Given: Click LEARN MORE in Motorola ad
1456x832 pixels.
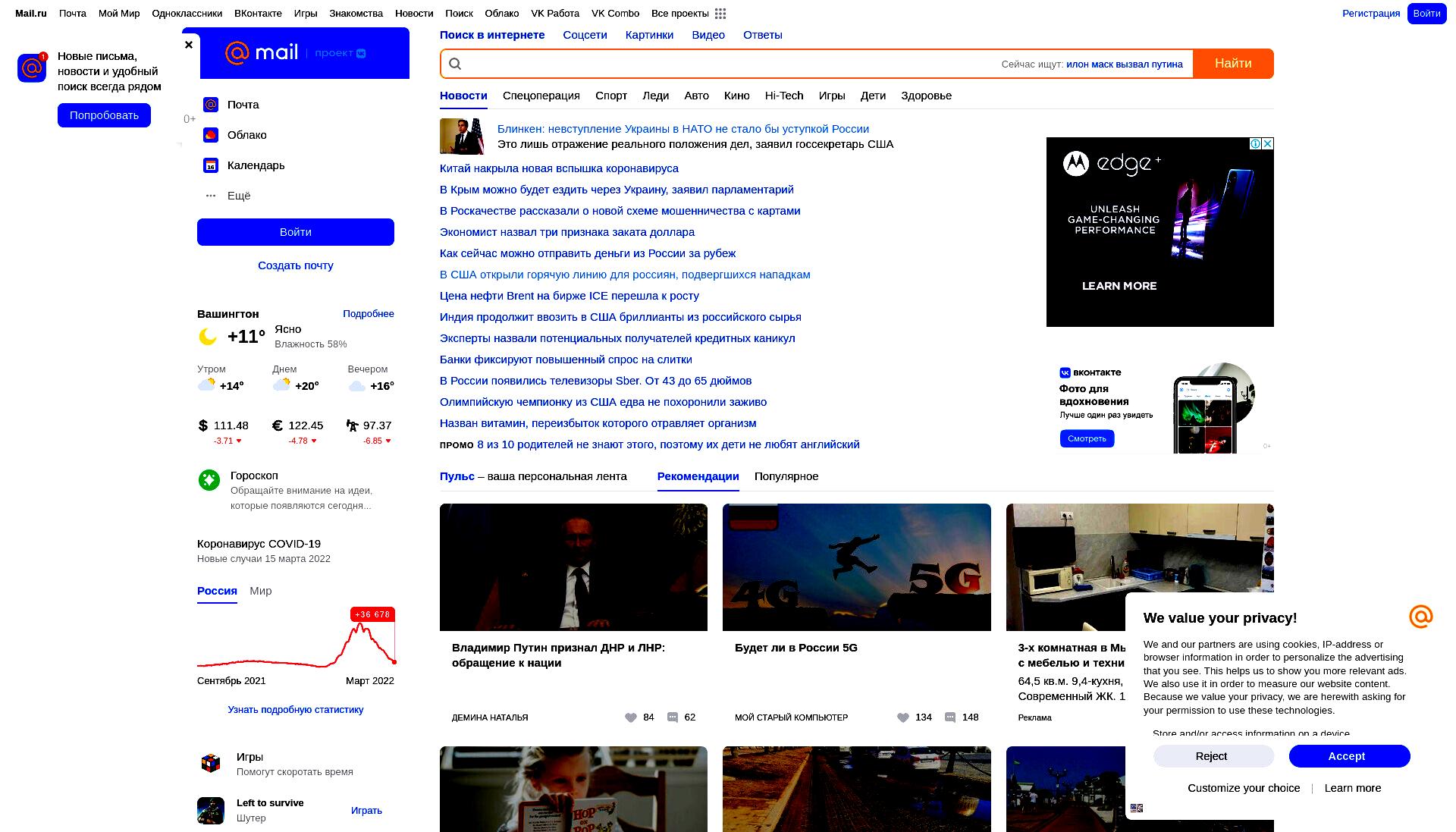Looking at the screenshot, I should tap(1119, 286).
